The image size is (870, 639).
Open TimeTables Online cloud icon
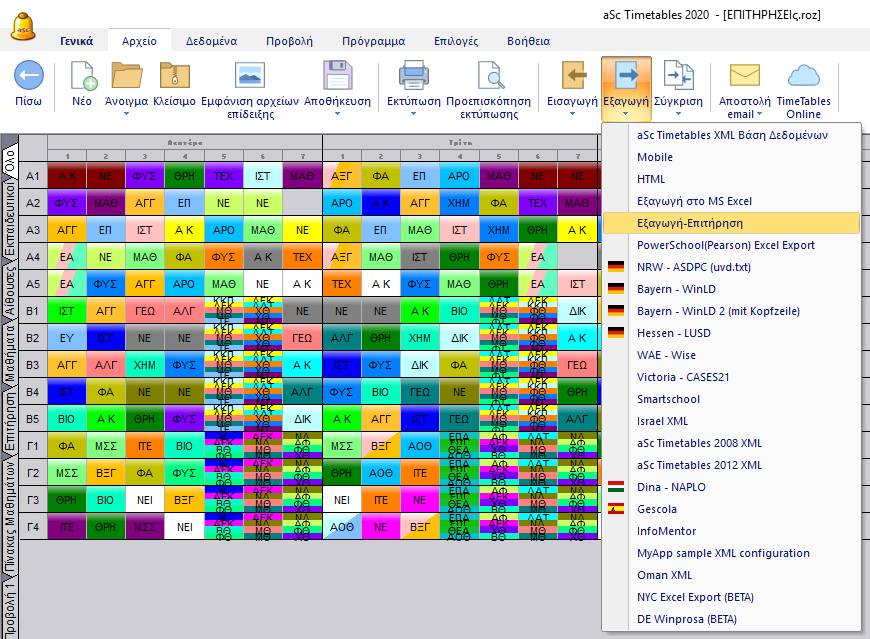click(x=803, y=76)
